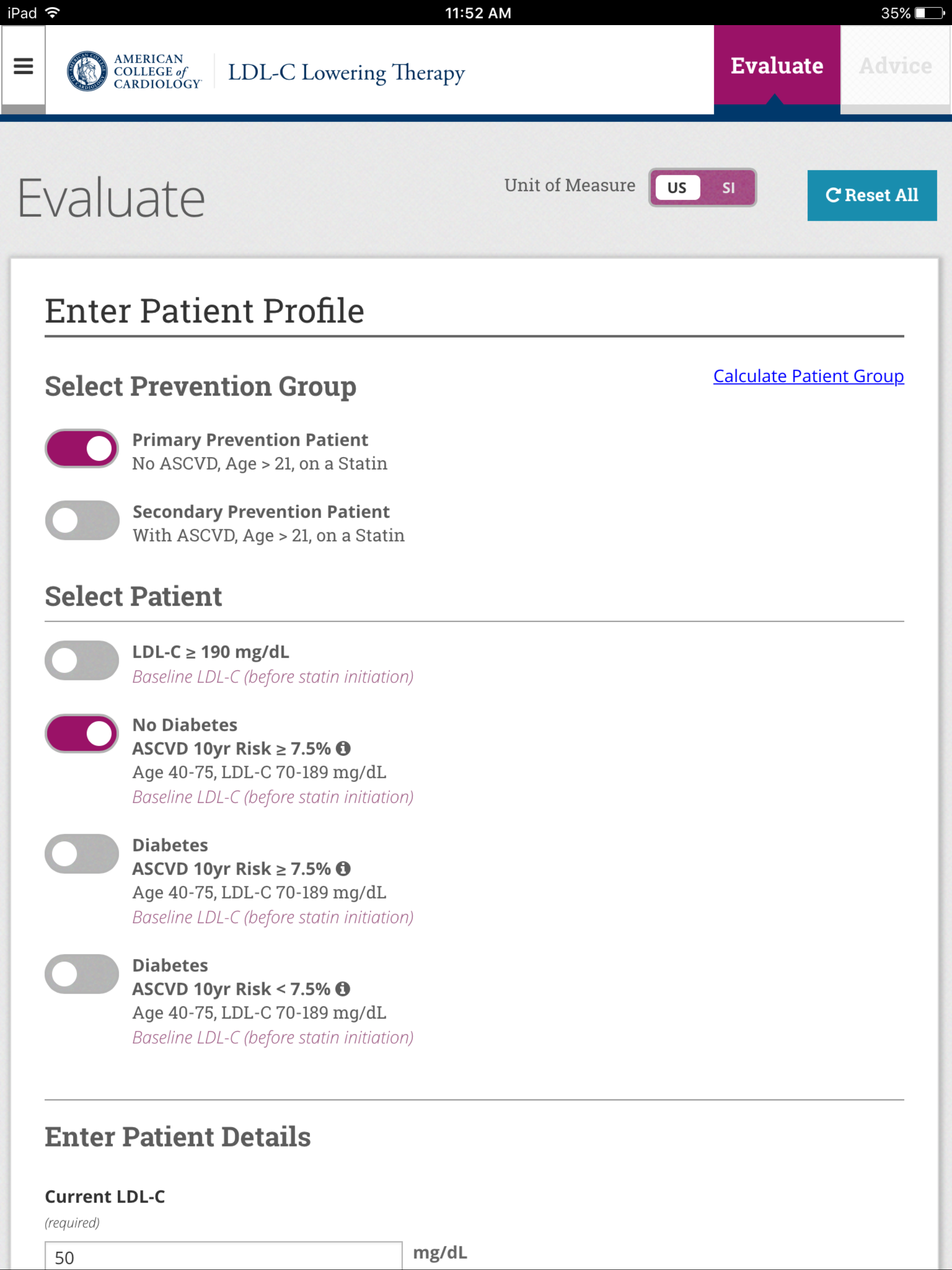Viewport: 952px width, 1270px height.
Task: Click the Reset All button
Action: (x=872, y=195)
